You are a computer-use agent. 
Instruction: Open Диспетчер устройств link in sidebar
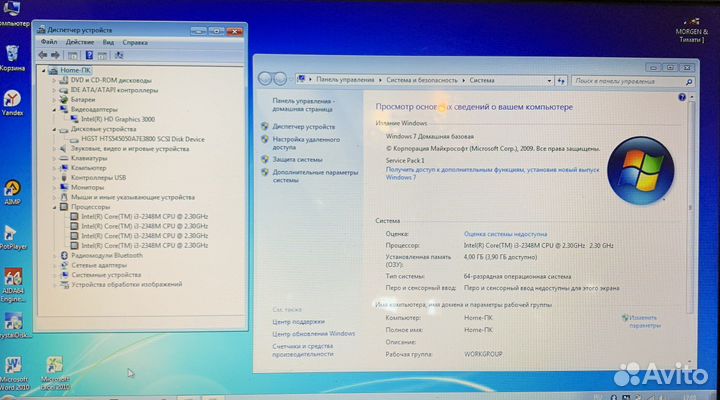click(x=304, y=127)
